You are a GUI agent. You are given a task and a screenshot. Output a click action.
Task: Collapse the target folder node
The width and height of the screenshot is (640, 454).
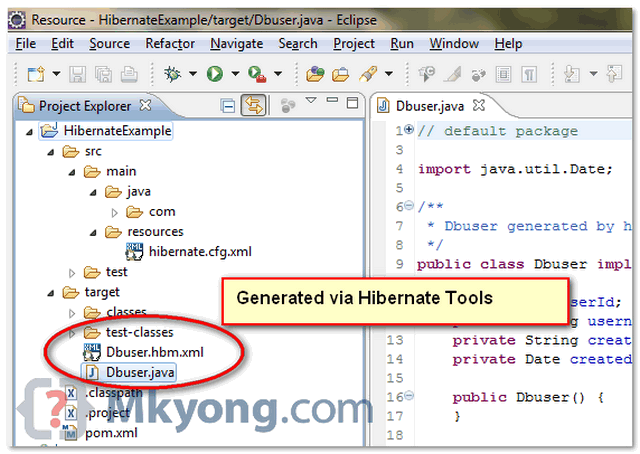coord(51,294)
